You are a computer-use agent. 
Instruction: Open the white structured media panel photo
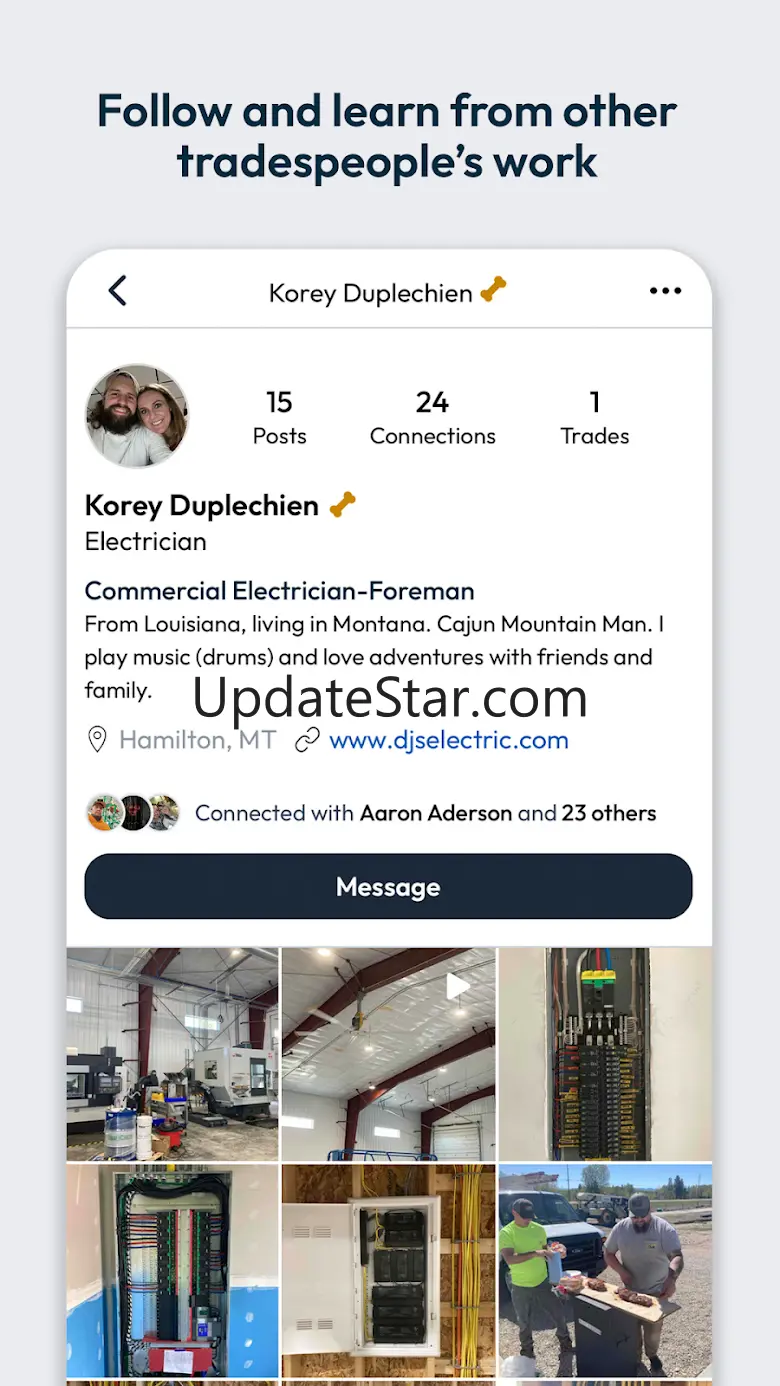388,1270
